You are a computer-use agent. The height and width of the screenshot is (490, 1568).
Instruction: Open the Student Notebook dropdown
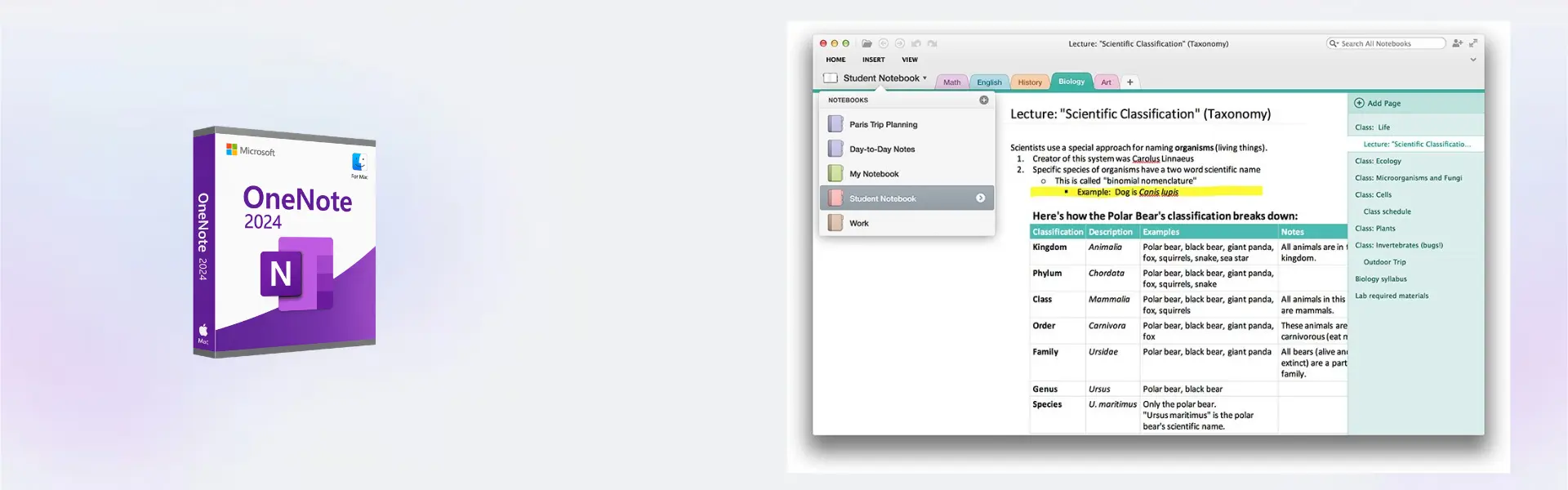pyautogui.click(x=885, y=78)
